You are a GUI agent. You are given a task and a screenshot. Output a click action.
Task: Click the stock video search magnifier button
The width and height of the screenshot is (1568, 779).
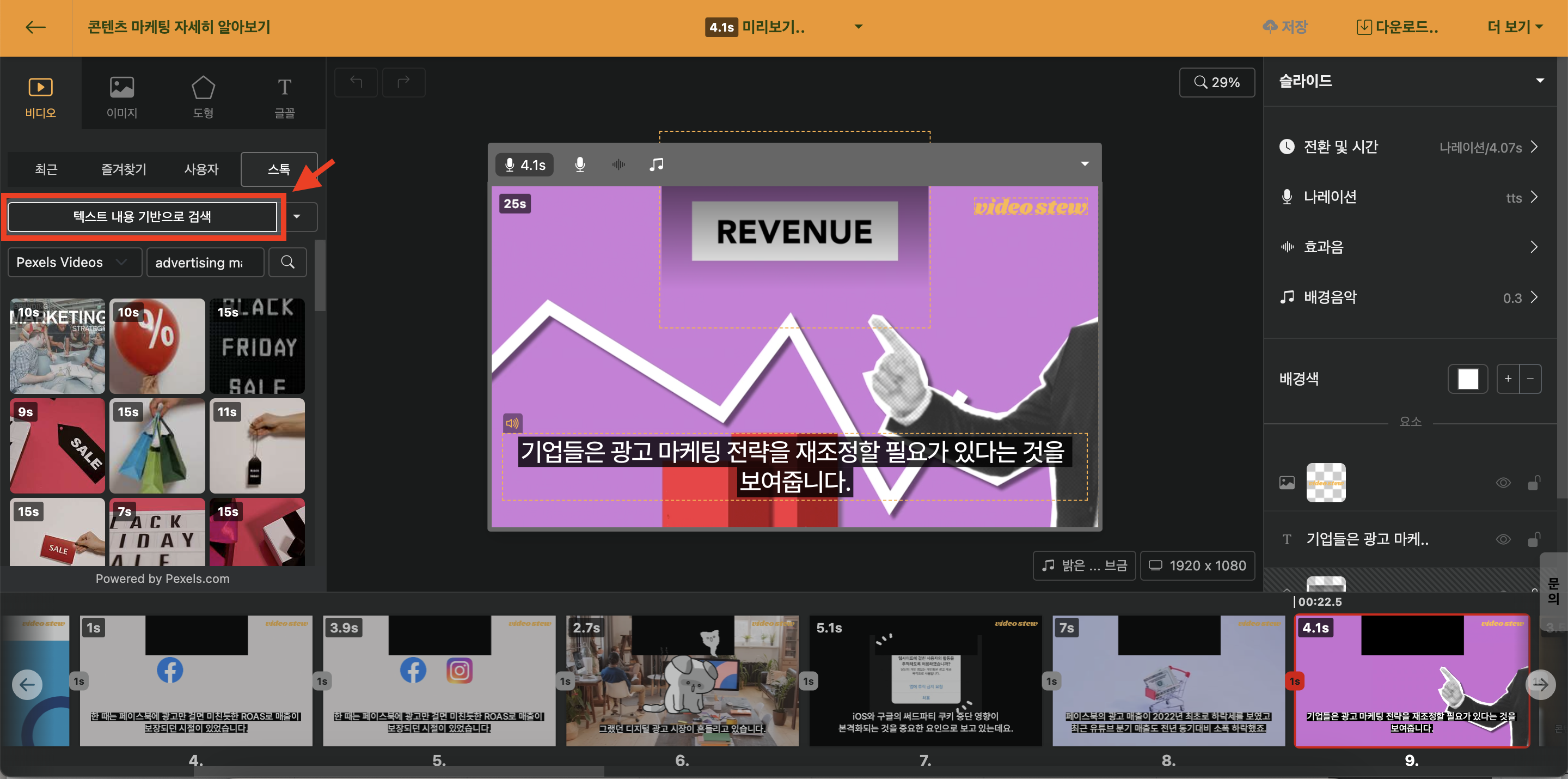287,262
